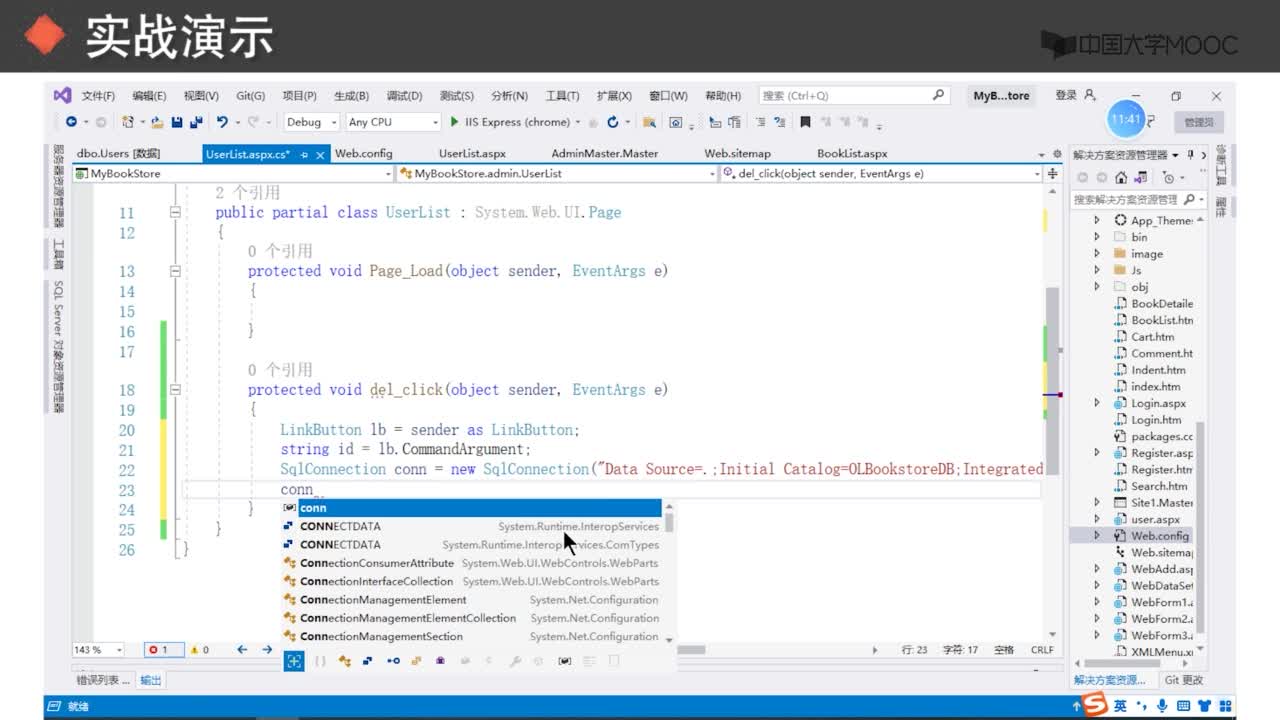Switch to Git 更改 tab at bottom
This screenshot has width=1280, height=720.
(1184, 680)
